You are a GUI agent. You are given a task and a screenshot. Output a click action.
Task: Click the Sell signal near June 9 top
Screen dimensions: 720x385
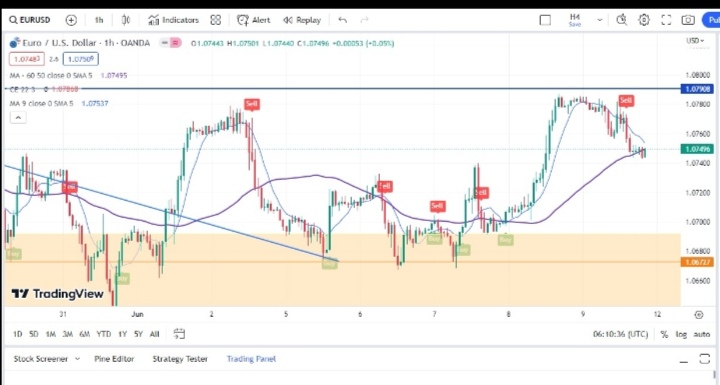626,101
